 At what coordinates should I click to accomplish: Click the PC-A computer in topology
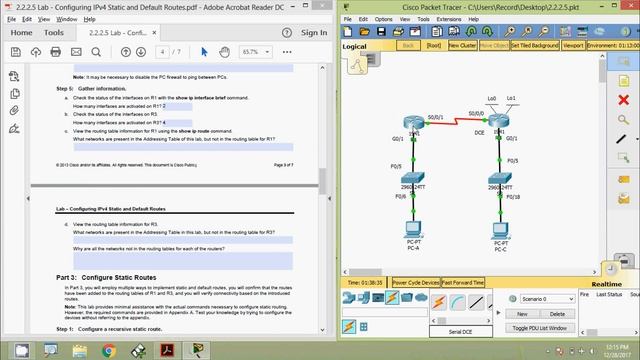coord(413,229)
